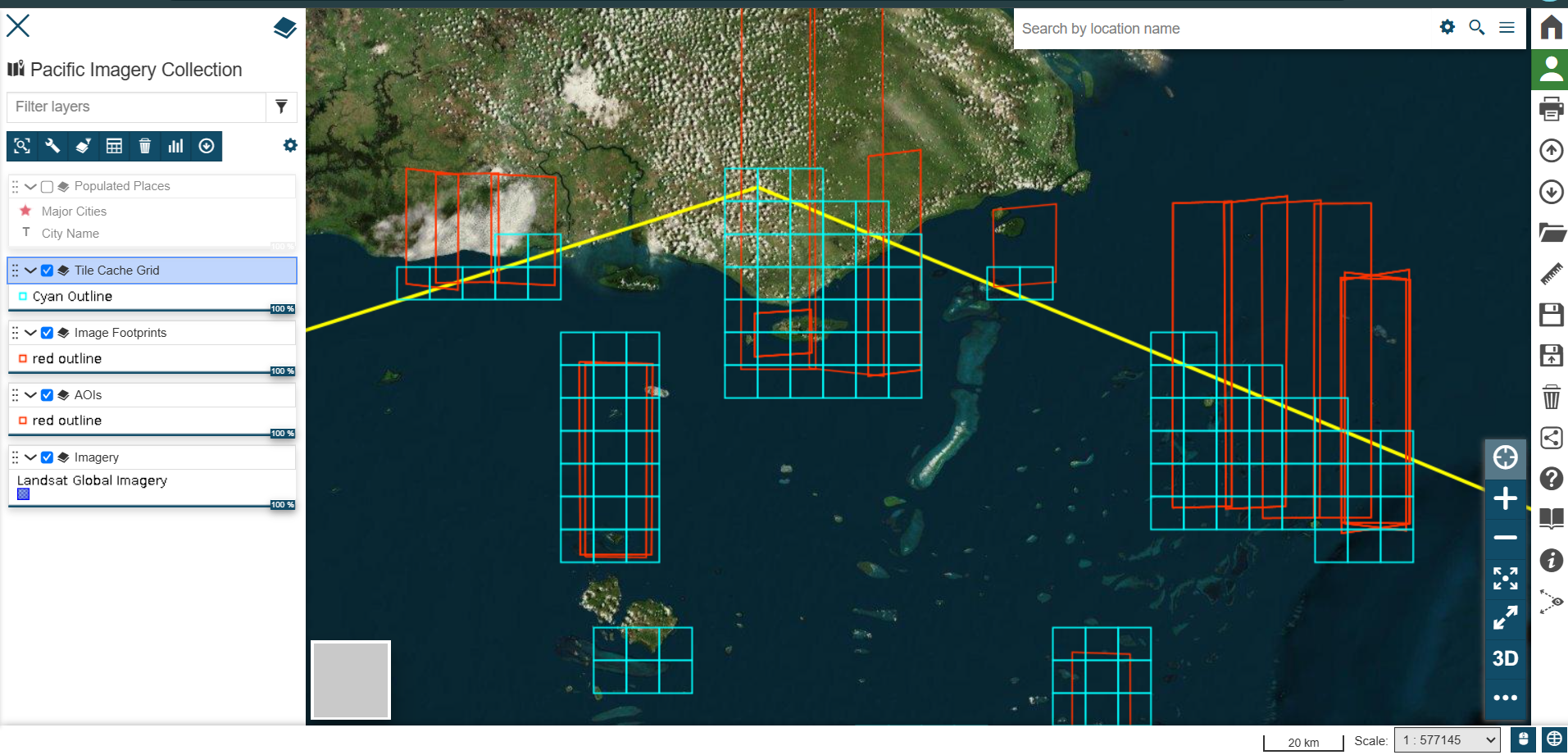Viewport: 1568px width, 755px height.
Task: Collapse the Tile Cache Grid layer
Action: (30, 271)
